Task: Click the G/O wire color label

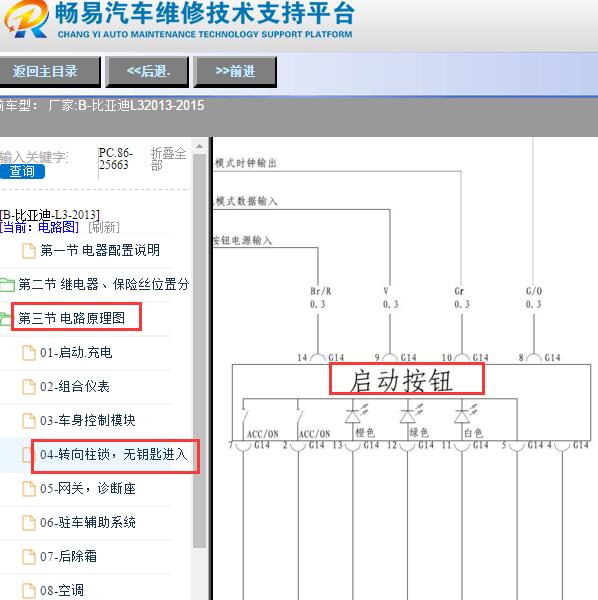Action: 534,291
